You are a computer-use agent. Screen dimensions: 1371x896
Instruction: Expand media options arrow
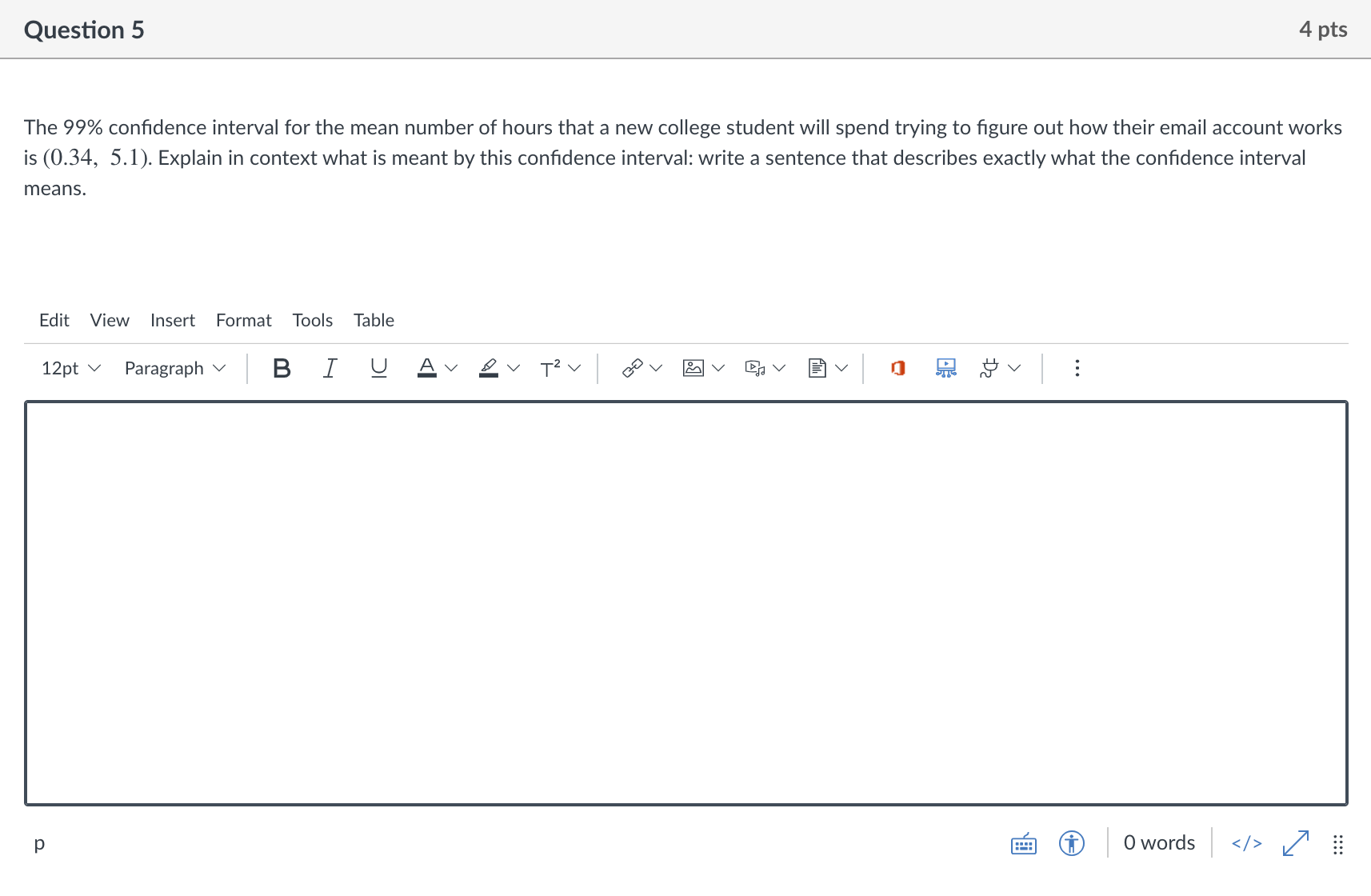point(779,368)
